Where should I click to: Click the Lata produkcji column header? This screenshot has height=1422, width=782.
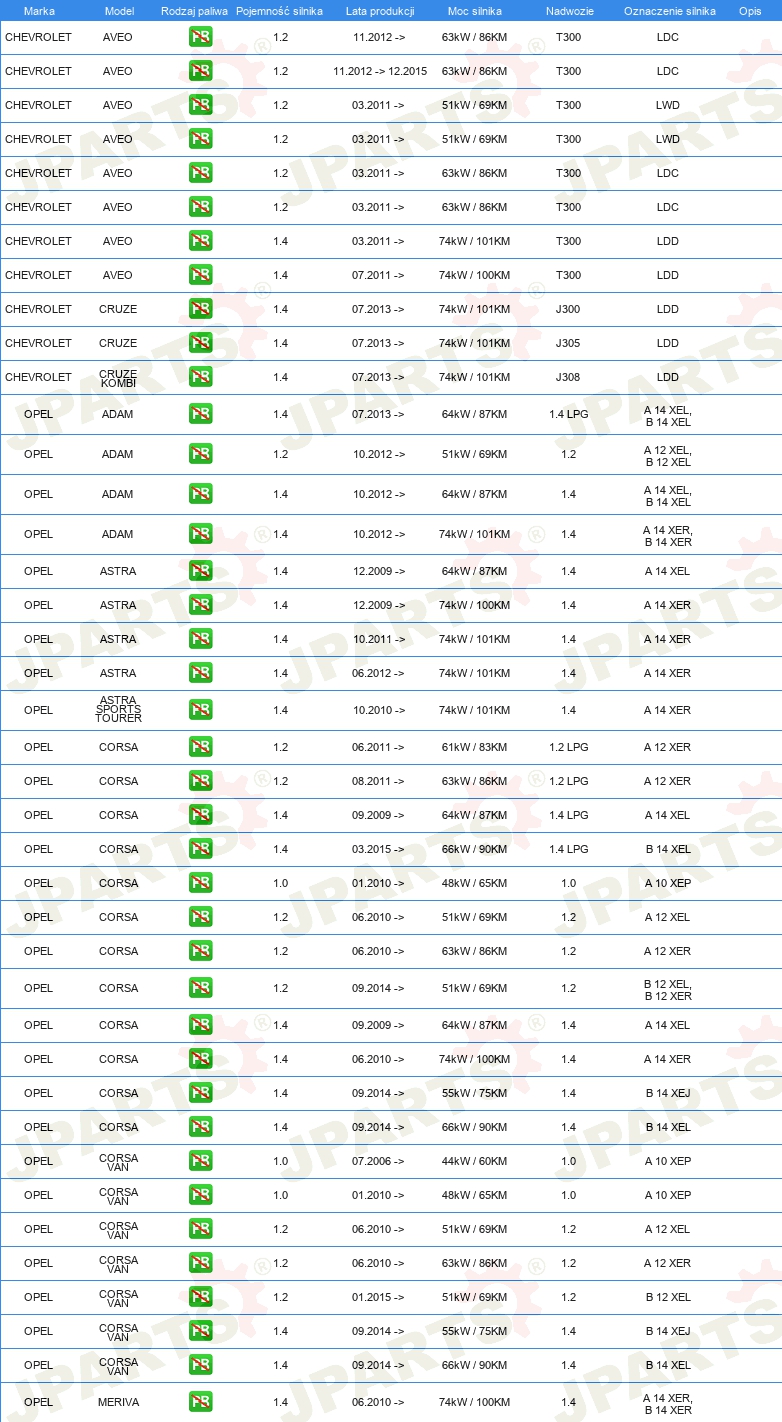click(380, 10)
